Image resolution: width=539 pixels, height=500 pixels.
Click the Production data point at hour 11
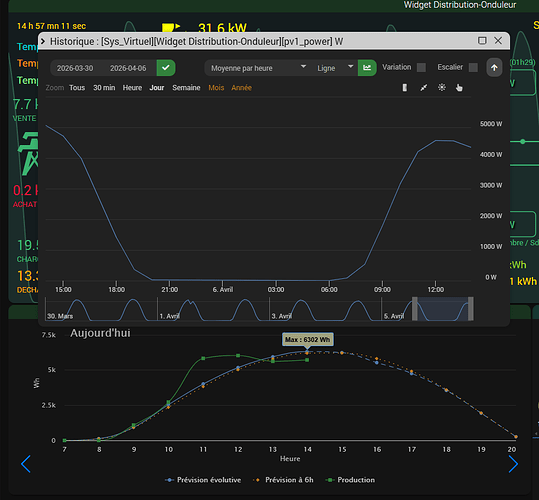[x=203, y=358]
